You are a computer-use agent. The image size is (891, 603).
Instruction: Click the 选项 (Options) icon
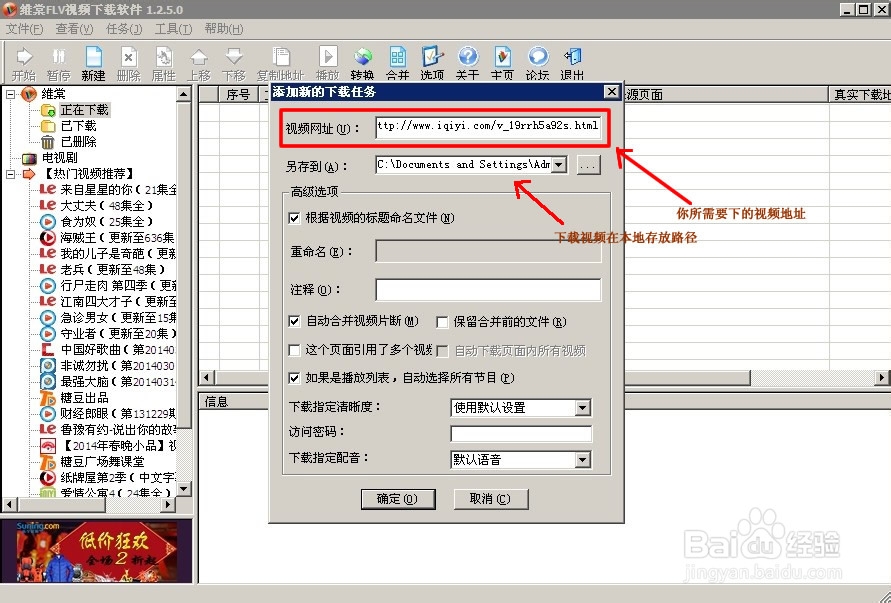(432, 62)
